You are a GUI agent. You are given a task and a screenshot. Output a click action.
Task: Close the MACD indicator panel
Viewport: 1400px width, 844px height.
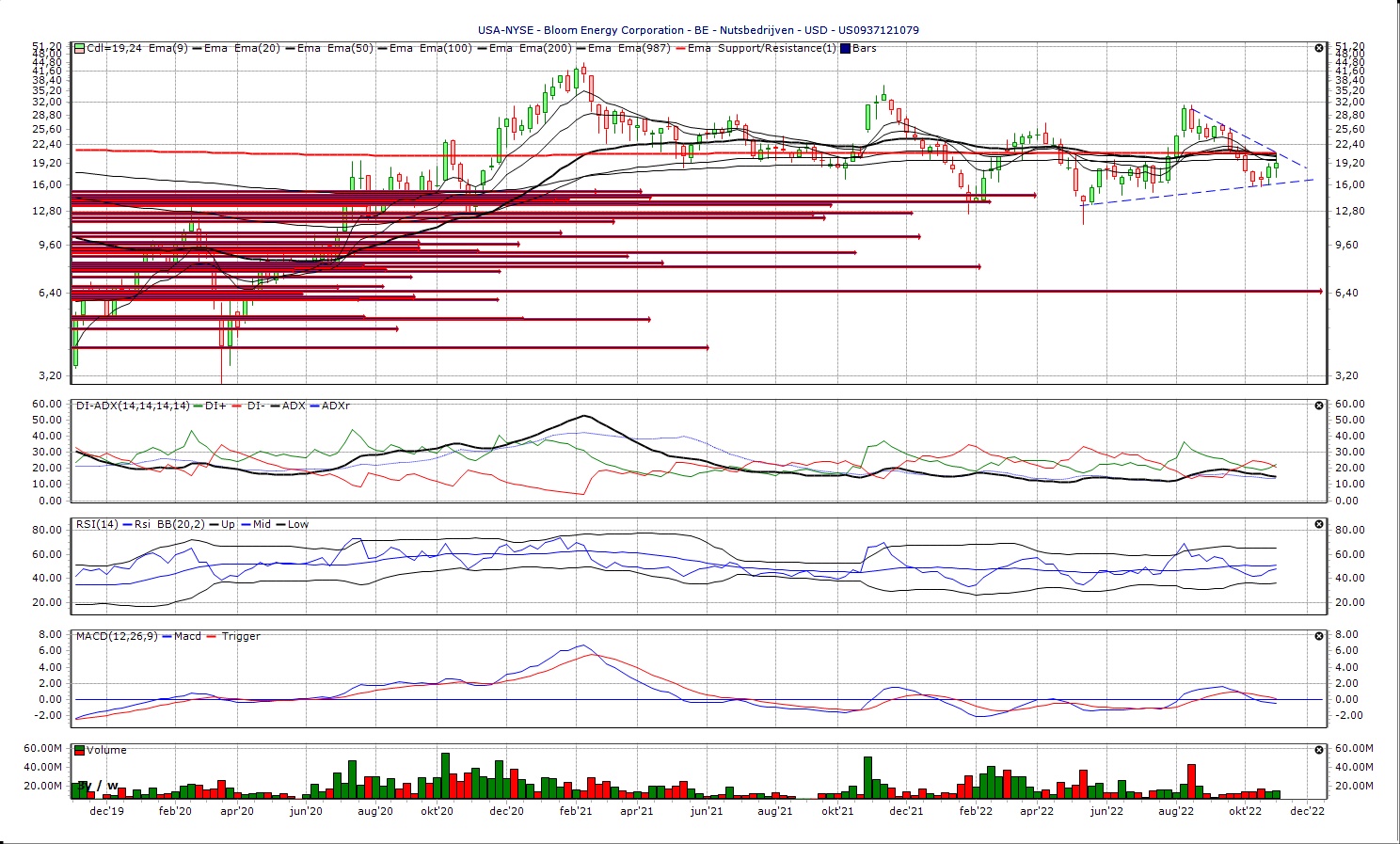tap(1319, 636)
